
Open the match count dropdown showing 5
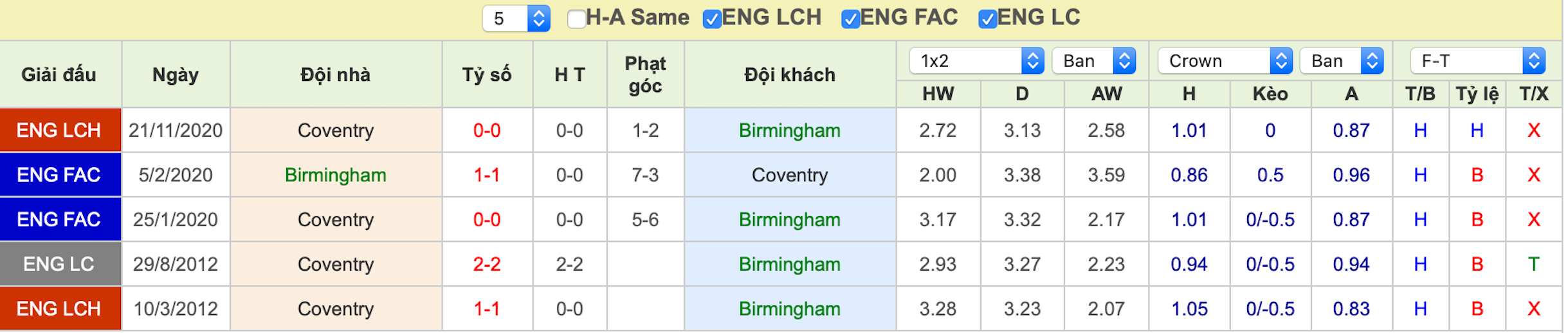coord(516,18)
